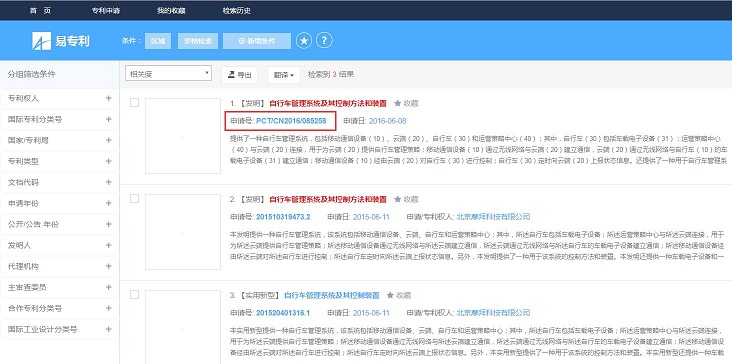Expand the 文档代码 filter
The height and width of the screenshot is (364, 732).
click(108, 182)
